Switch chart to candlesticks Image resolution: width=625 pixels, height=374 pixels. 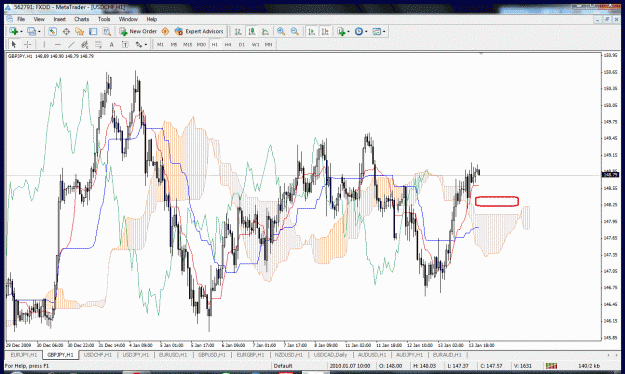252,31
